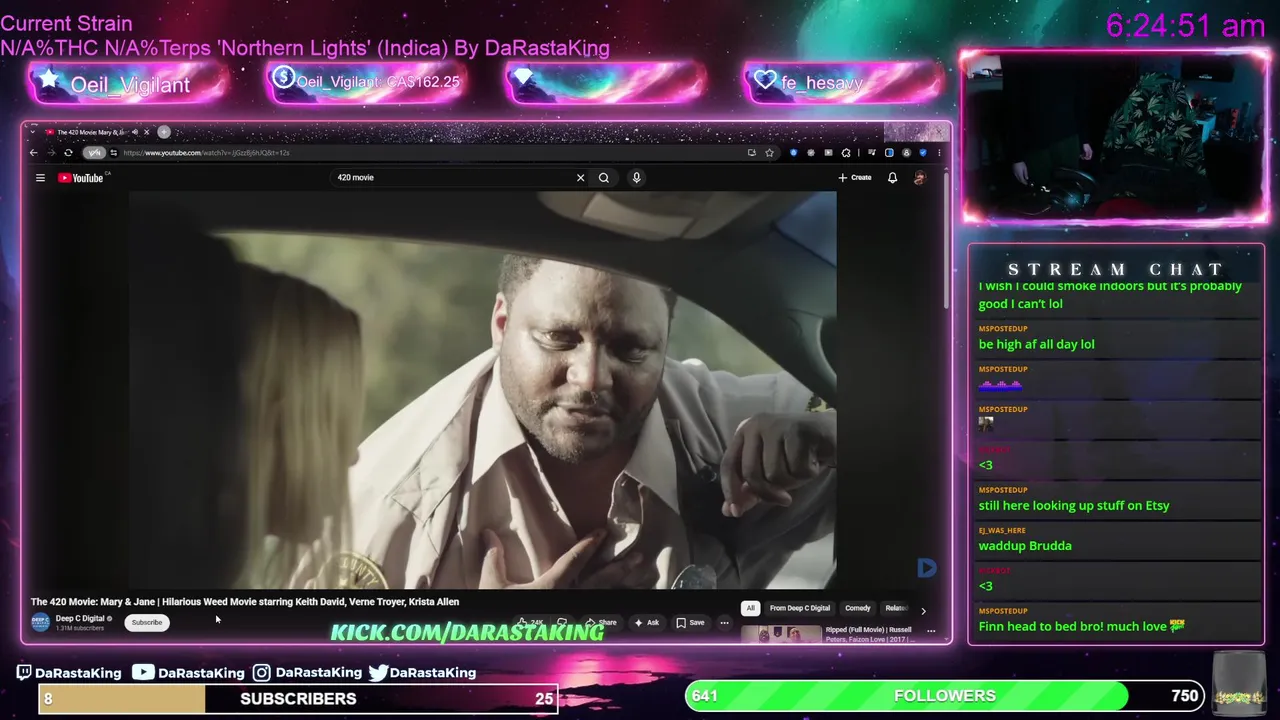Click the webcam feed panel
Image resolution: width=1280 pixels, height=720 pixels.
pos(1115,137)
